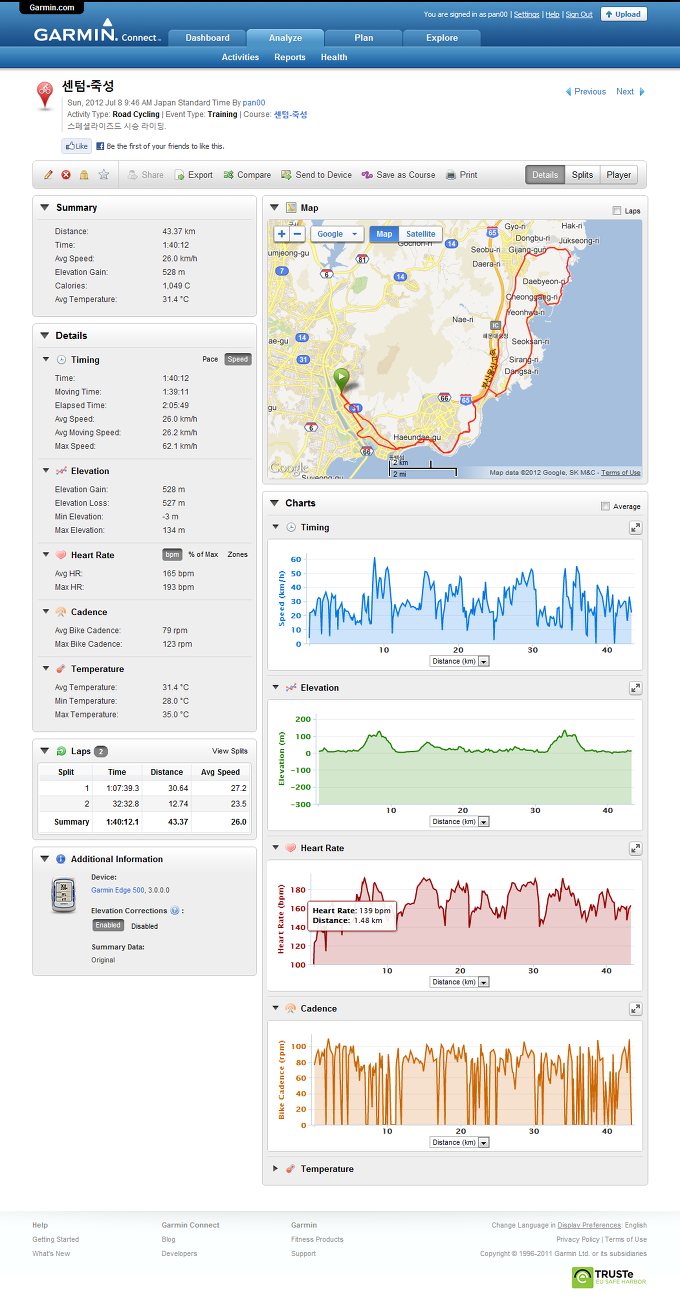Click the Compare toolbar item
The height and width of the screenshot is (1311, 680).
pos(246,175)
